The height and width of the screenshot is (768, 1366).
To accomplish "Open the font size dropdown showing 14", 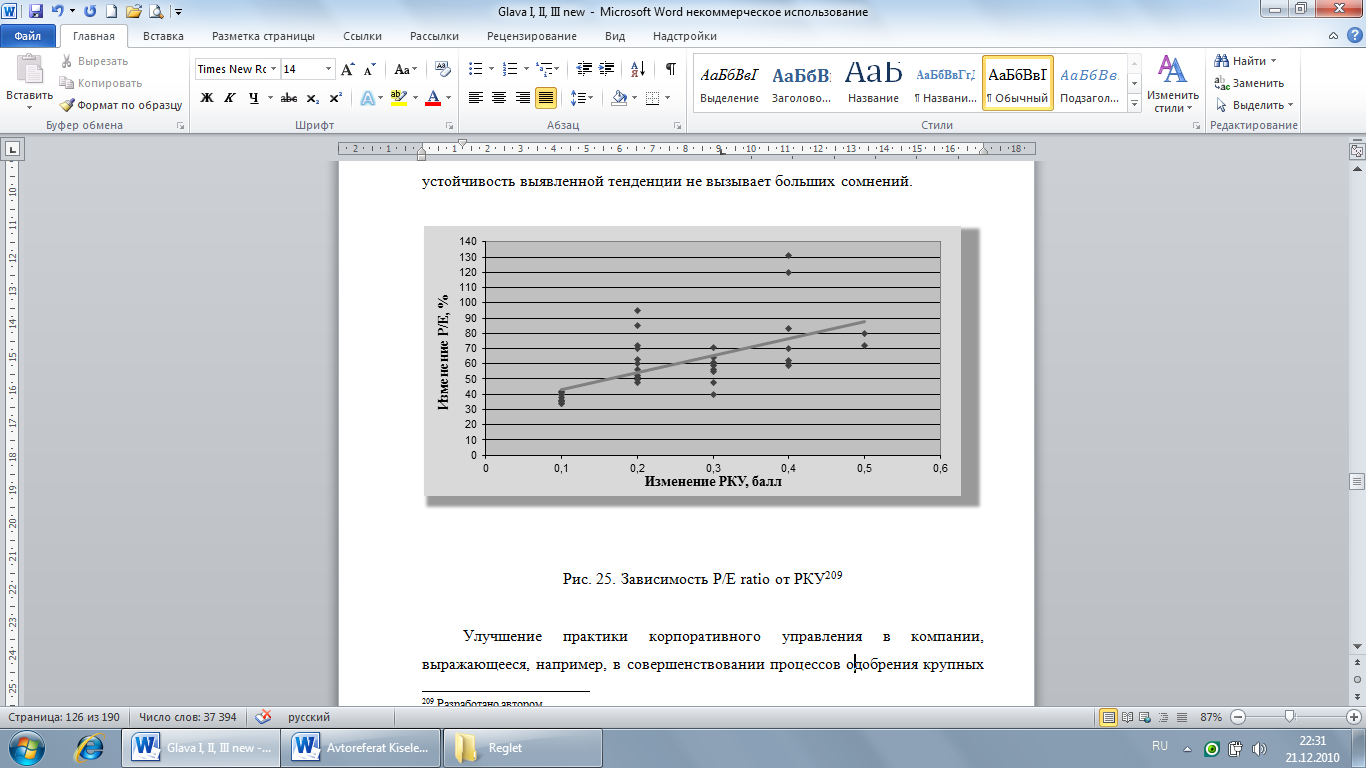I will click(328, 69).
